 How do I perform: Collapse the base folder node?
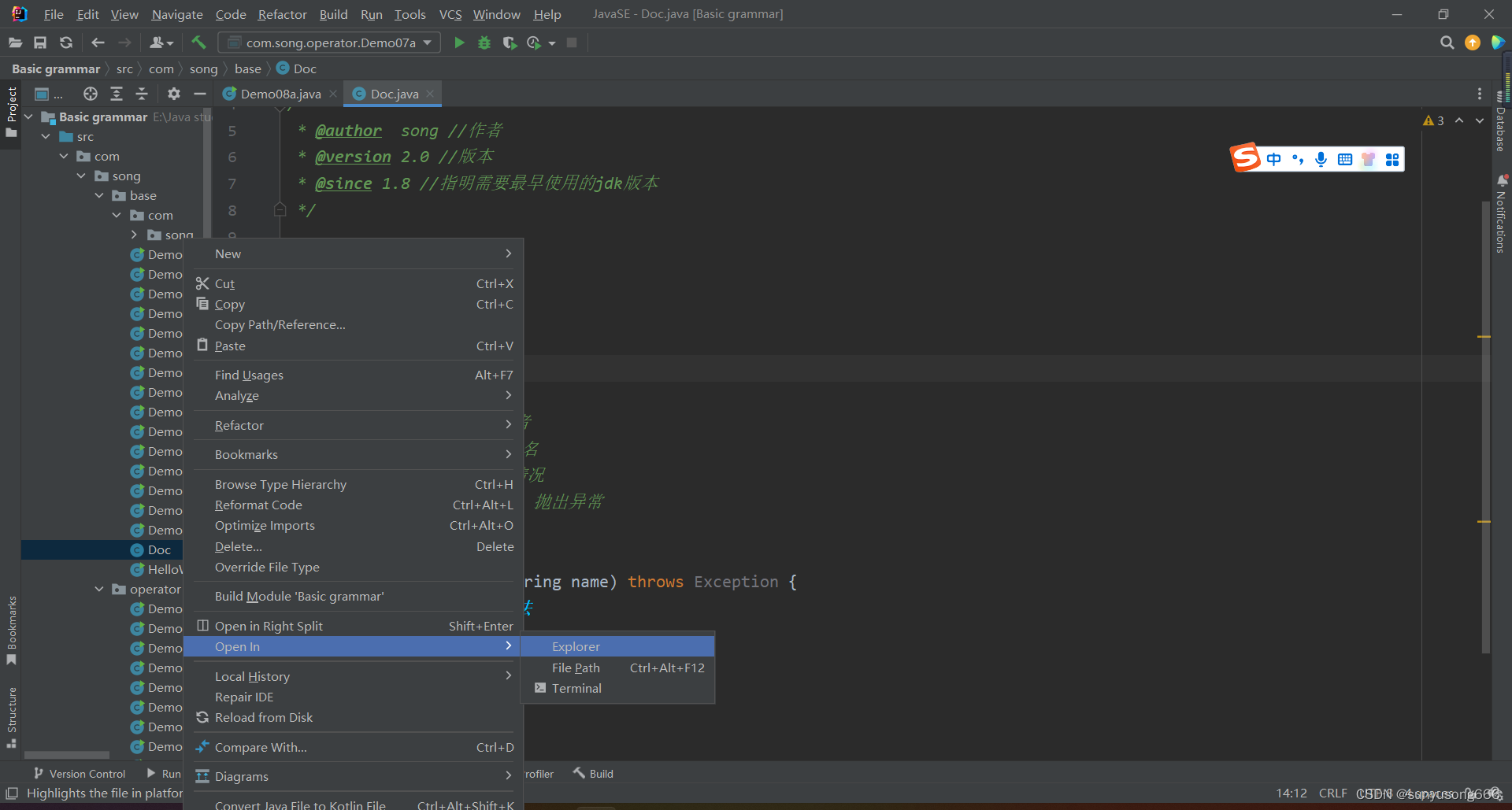coord(99,196)
